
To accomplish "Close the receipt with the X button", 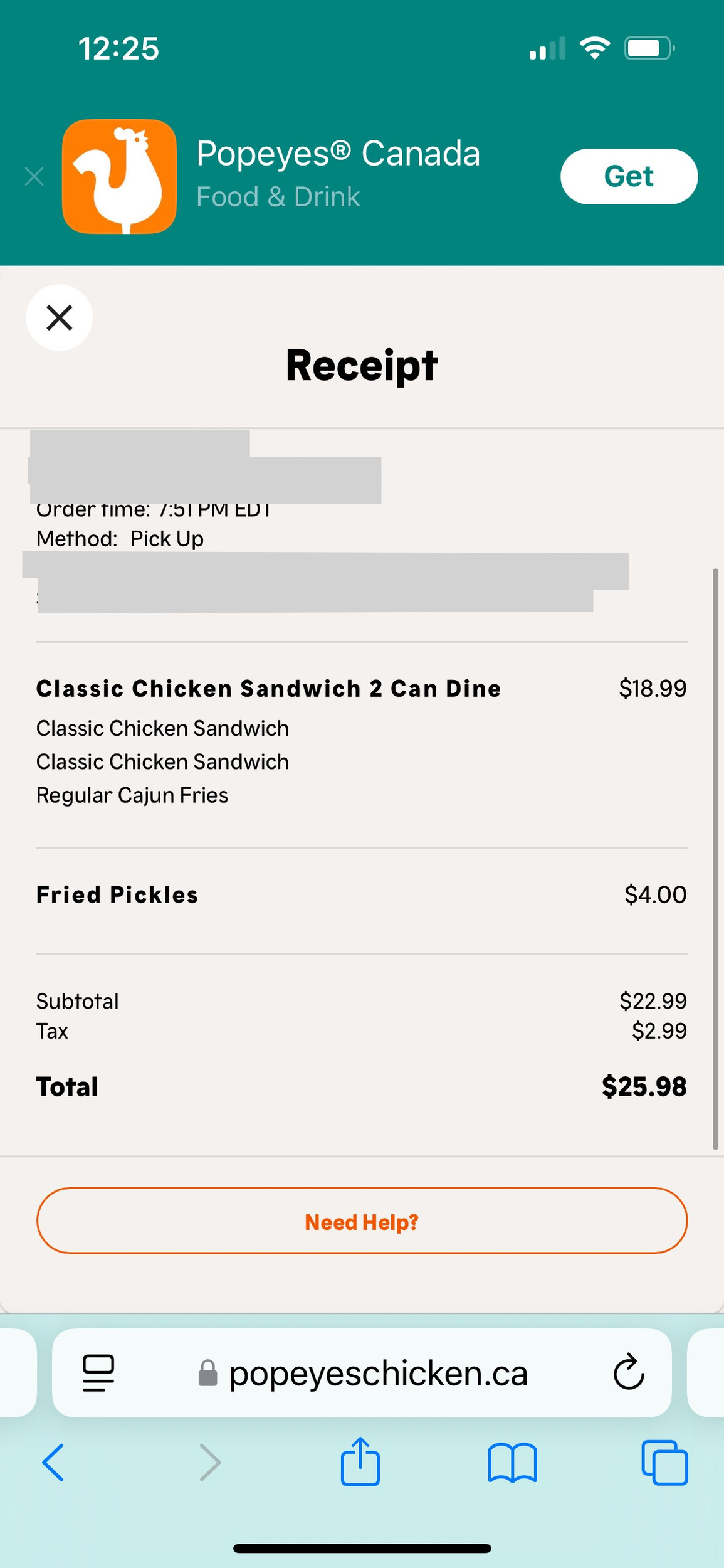I will tap(60, 317).
